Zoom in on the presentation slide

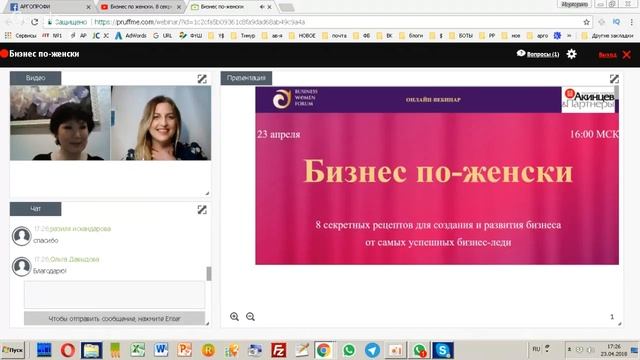click(x=234, y=317)
